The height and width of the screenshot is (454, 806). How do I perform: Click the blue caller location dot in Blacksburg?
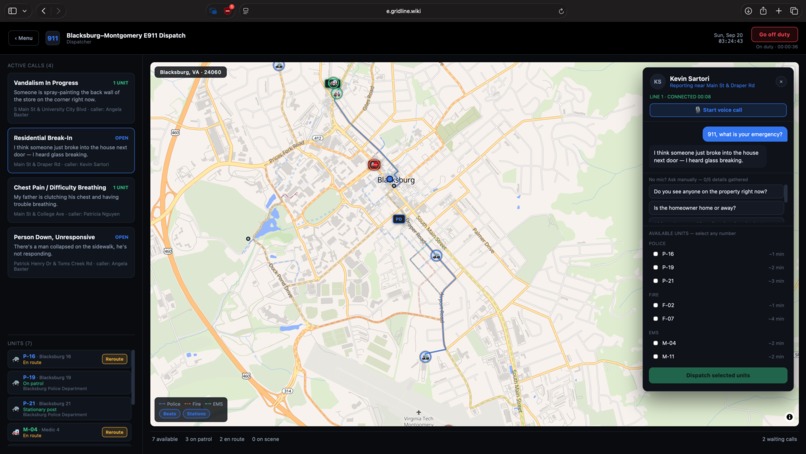390,179
